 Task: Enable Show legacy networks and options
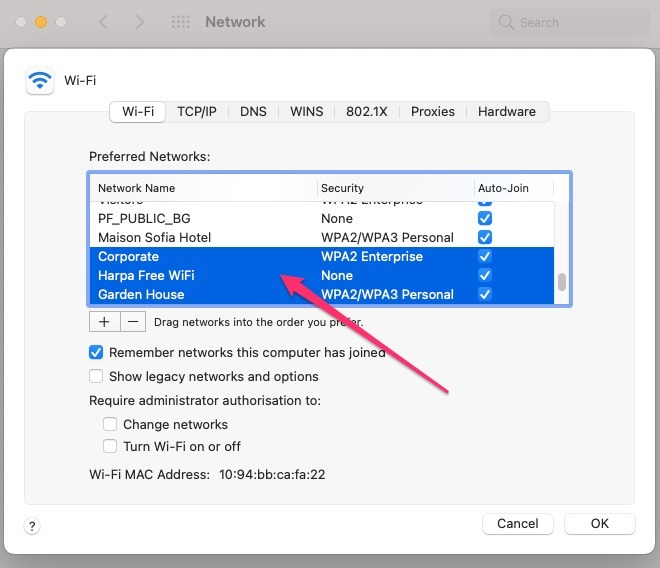96,376
